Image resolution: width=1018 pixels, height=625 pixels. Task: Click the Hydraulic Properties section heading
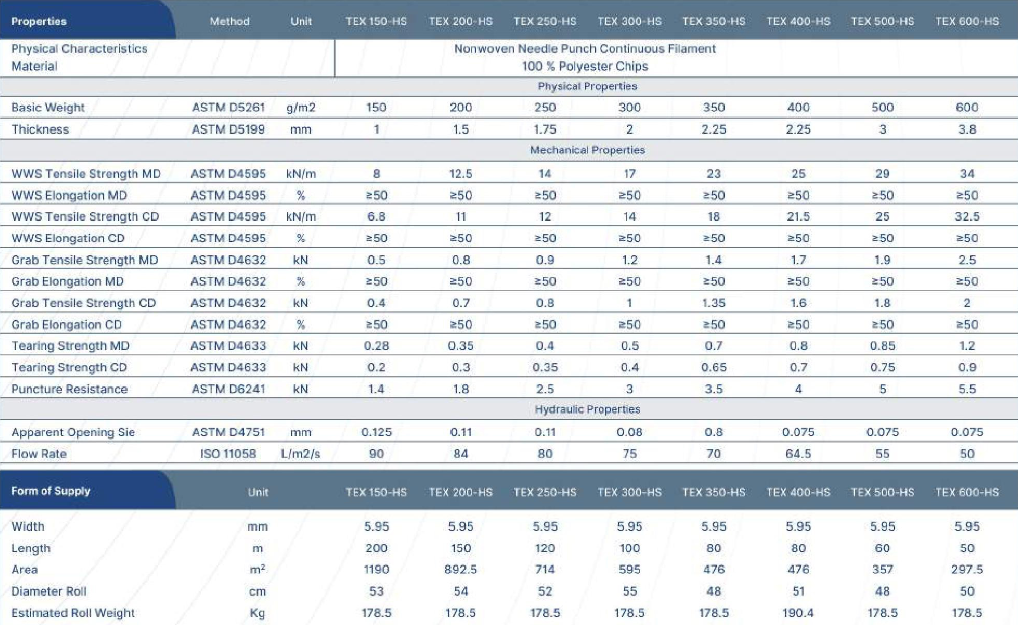click(587, 410)
